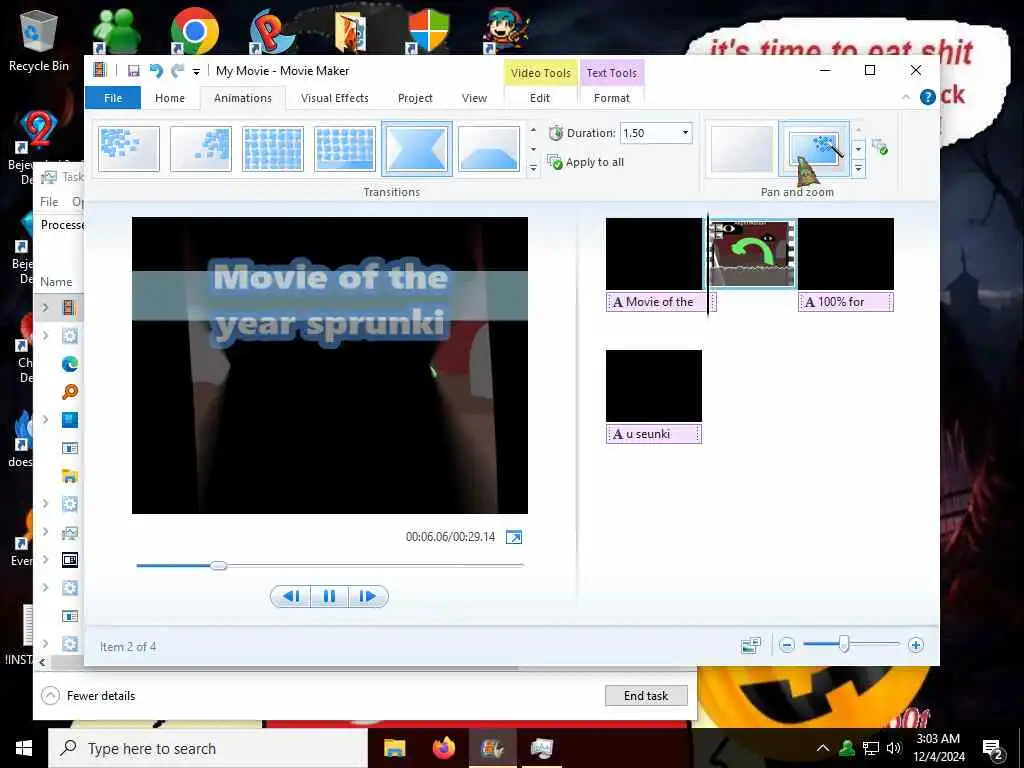Open the Video Tools Edit tab

point(539,98)
